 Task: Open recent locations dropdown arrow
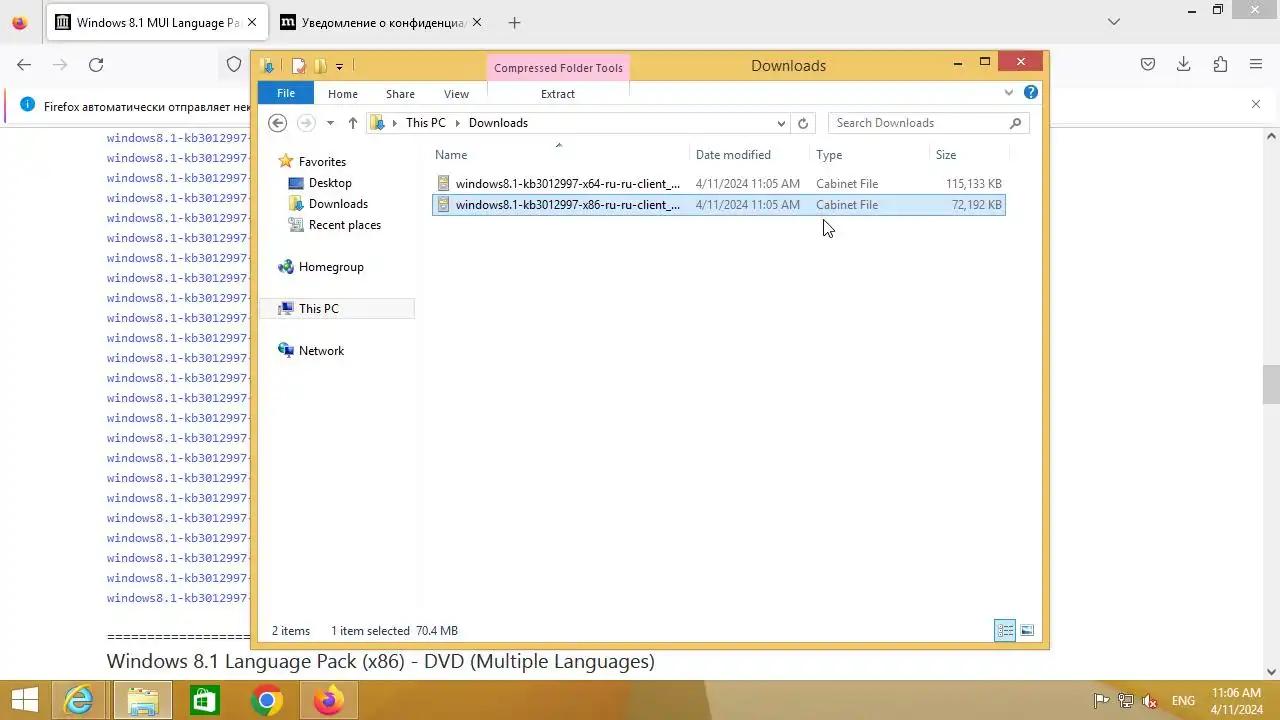click(330, 123)
